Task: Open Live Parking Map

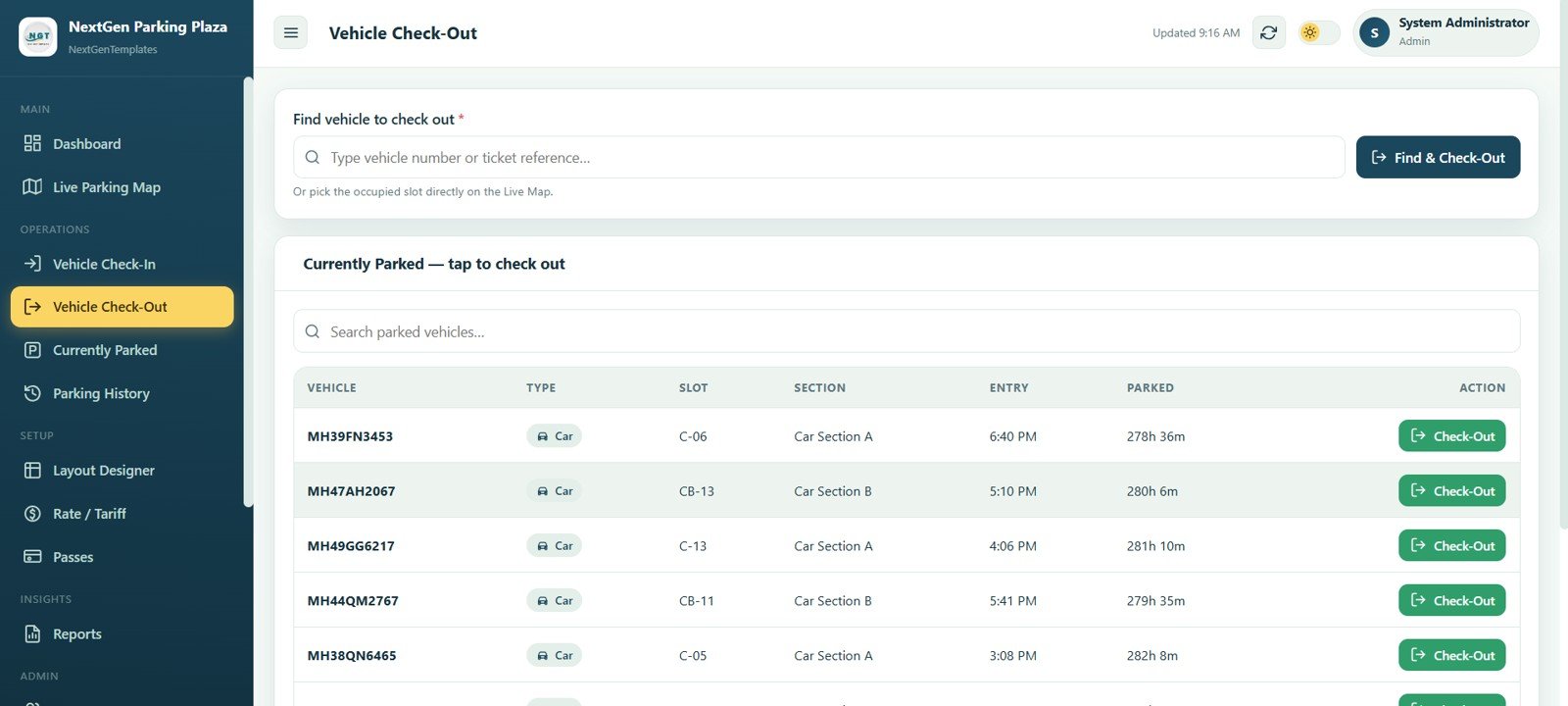Action: click(122, 187)
